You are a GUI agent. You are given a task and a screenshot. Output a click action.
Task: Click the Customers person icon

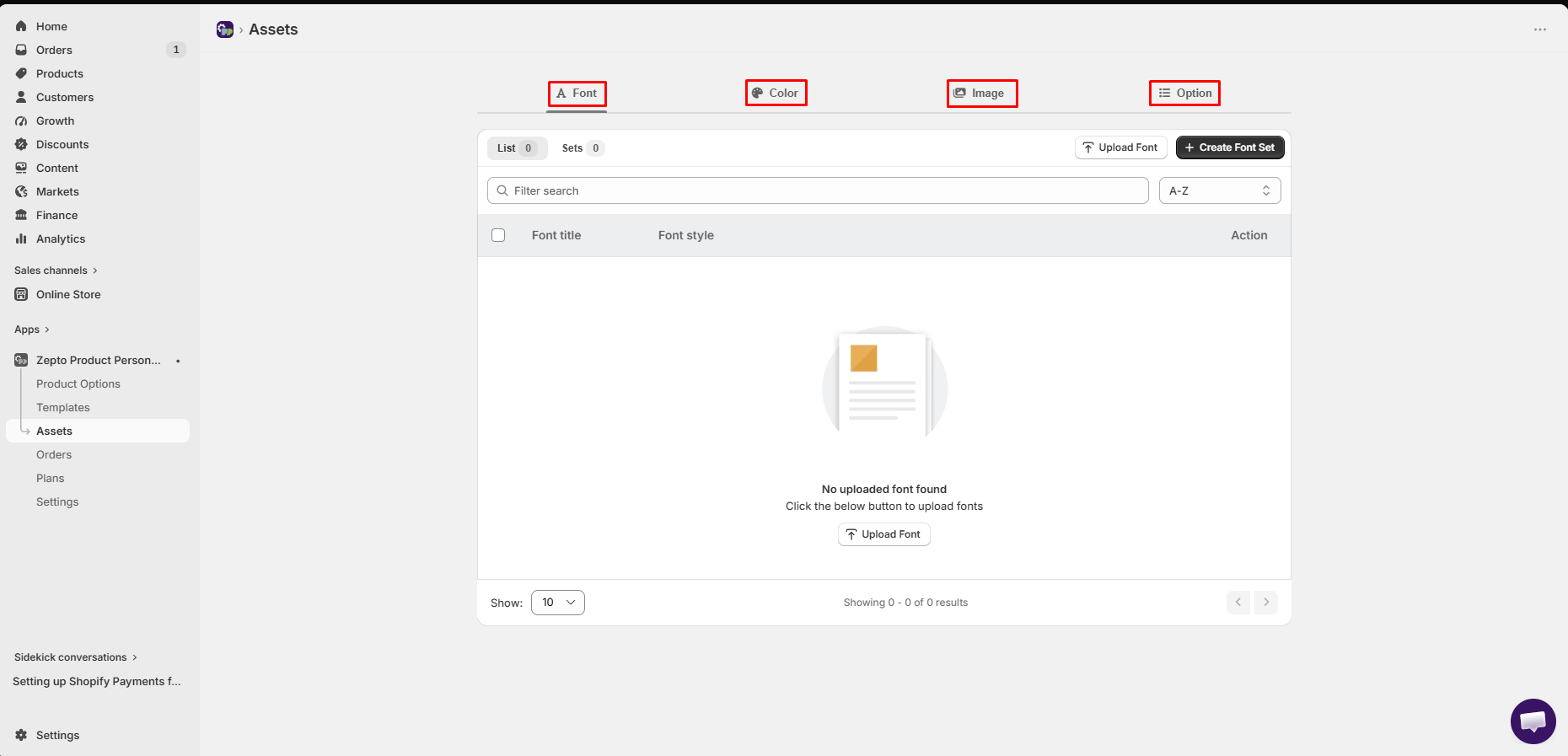tap(21, 97)
